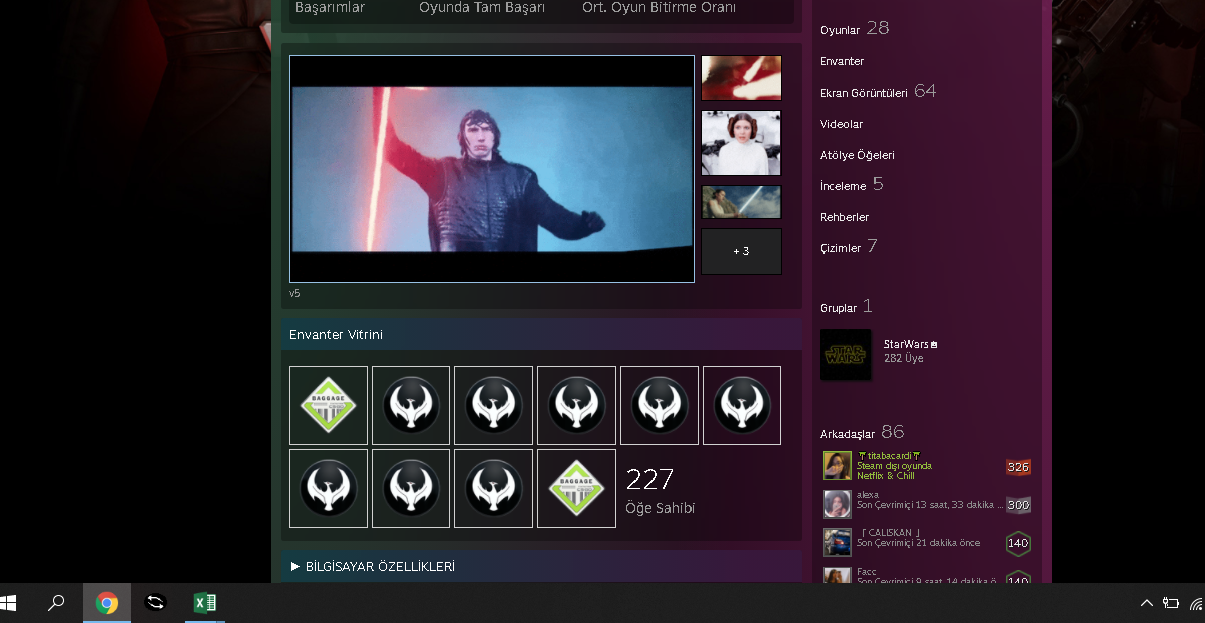Open bird emblem item right after first Baggage badge
This screenshot has width=1205, height=623.
(411, 405)
